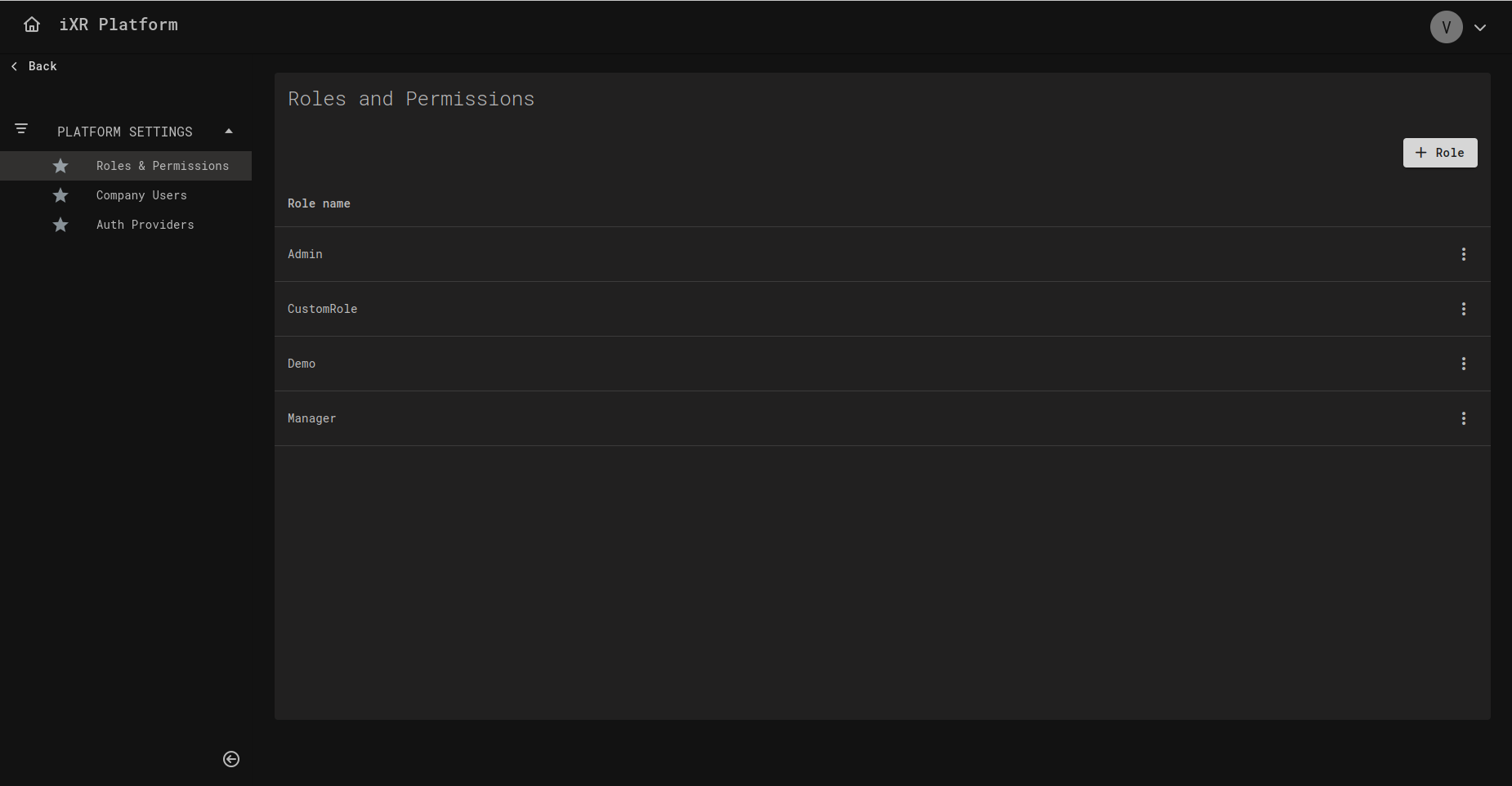
Task: Select the Manager role row
Action: point(312,418)
